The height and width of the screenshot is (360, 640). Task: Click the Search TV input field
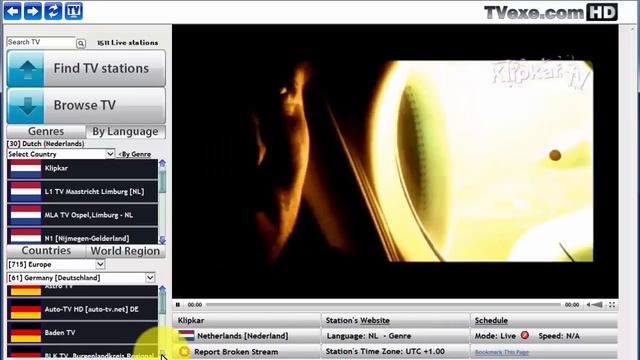(41, 42)
